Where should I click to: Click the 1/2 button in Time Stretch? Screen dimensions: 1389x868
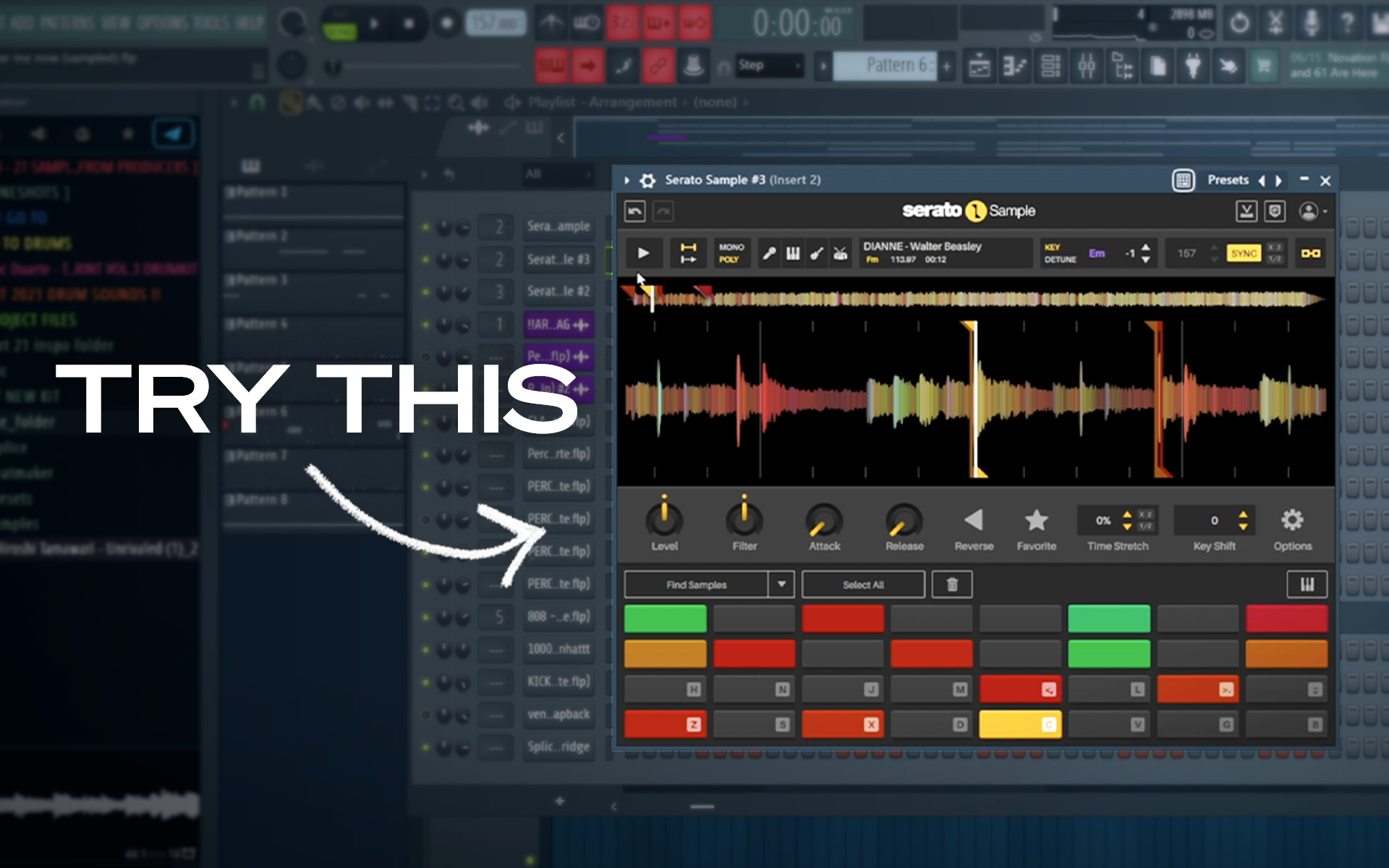click(x=1145, y=526)
